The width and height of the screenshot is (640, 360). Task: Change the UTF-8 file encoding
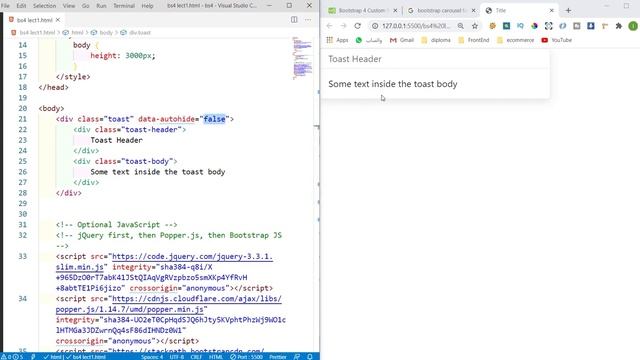pos(177,357)
